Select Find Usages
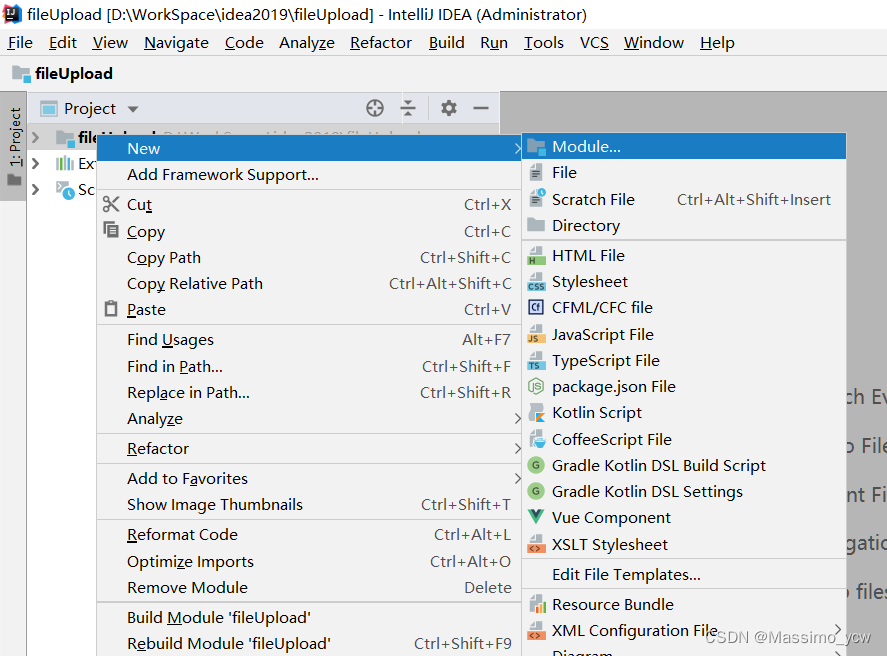Viewport: 887px width, 656px height. pyautogui.click(x=309, y=340)
